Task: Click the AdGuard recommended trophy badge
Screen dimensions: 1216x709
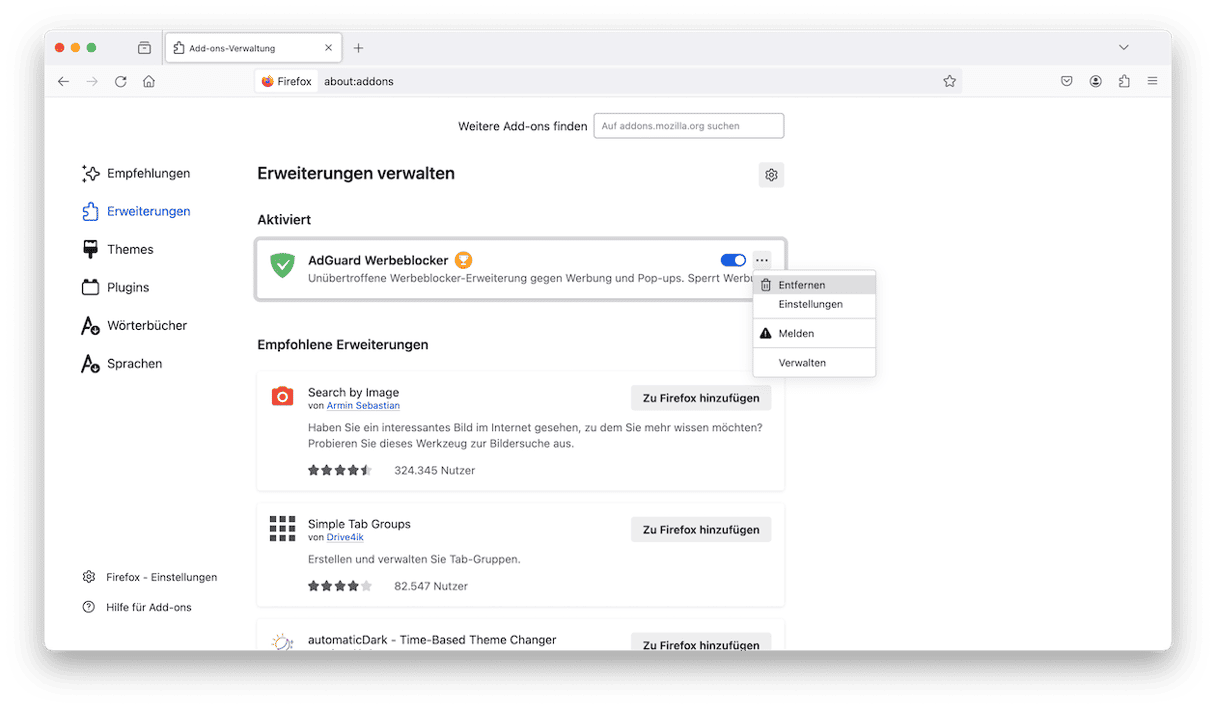Action: pos(463,260)
